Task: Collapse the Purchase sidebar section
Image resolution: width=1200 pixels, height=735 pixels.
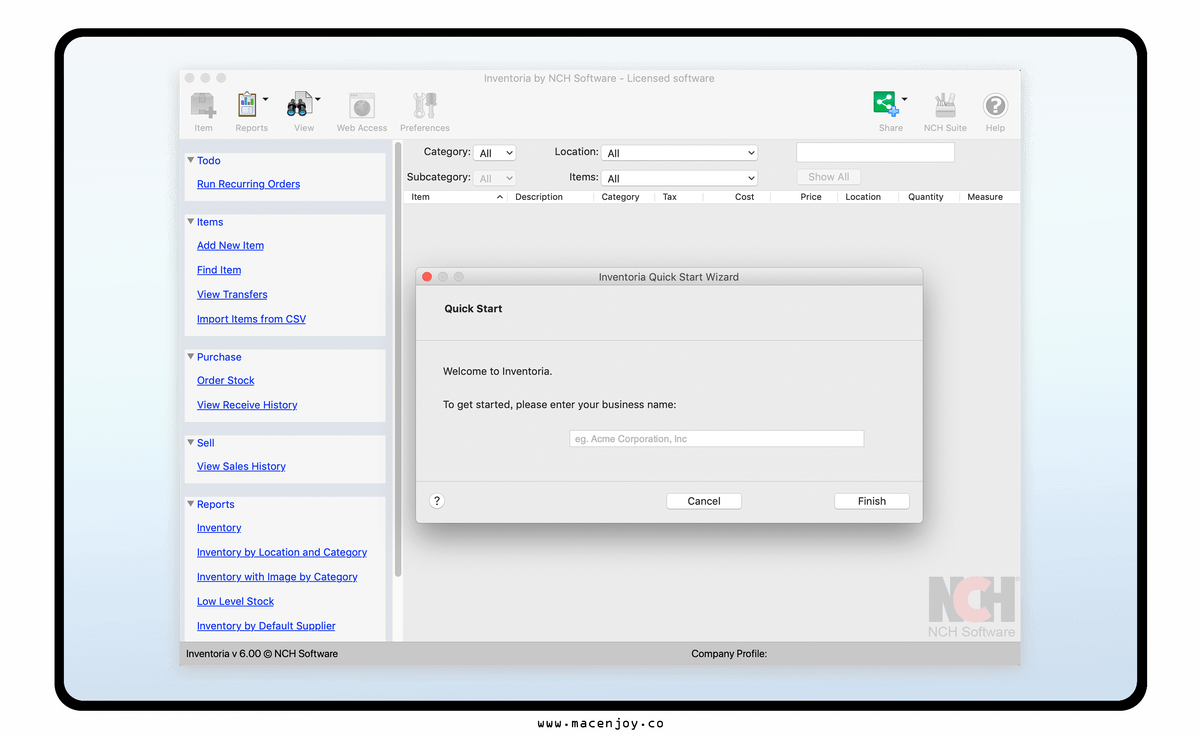Action: [191, 357]
